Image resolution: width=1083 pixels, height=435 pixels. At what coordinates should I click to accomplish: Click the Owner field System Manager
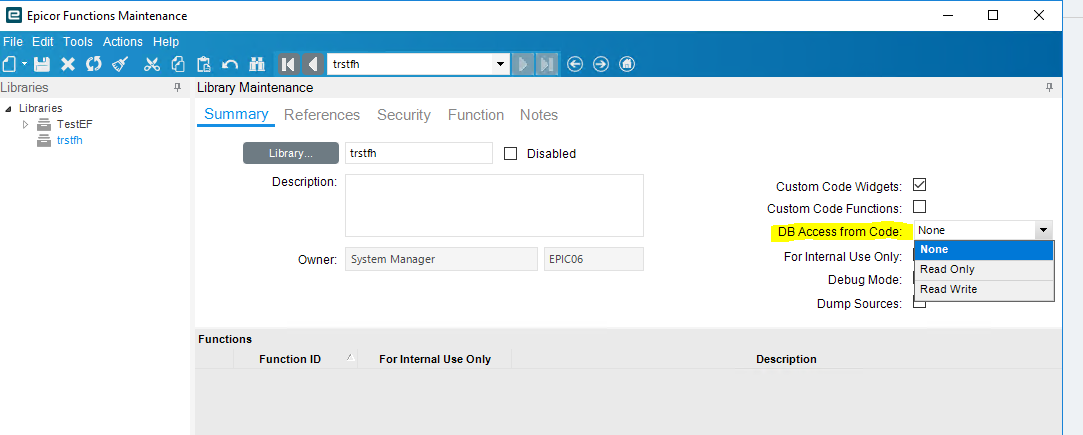(441, 260)
